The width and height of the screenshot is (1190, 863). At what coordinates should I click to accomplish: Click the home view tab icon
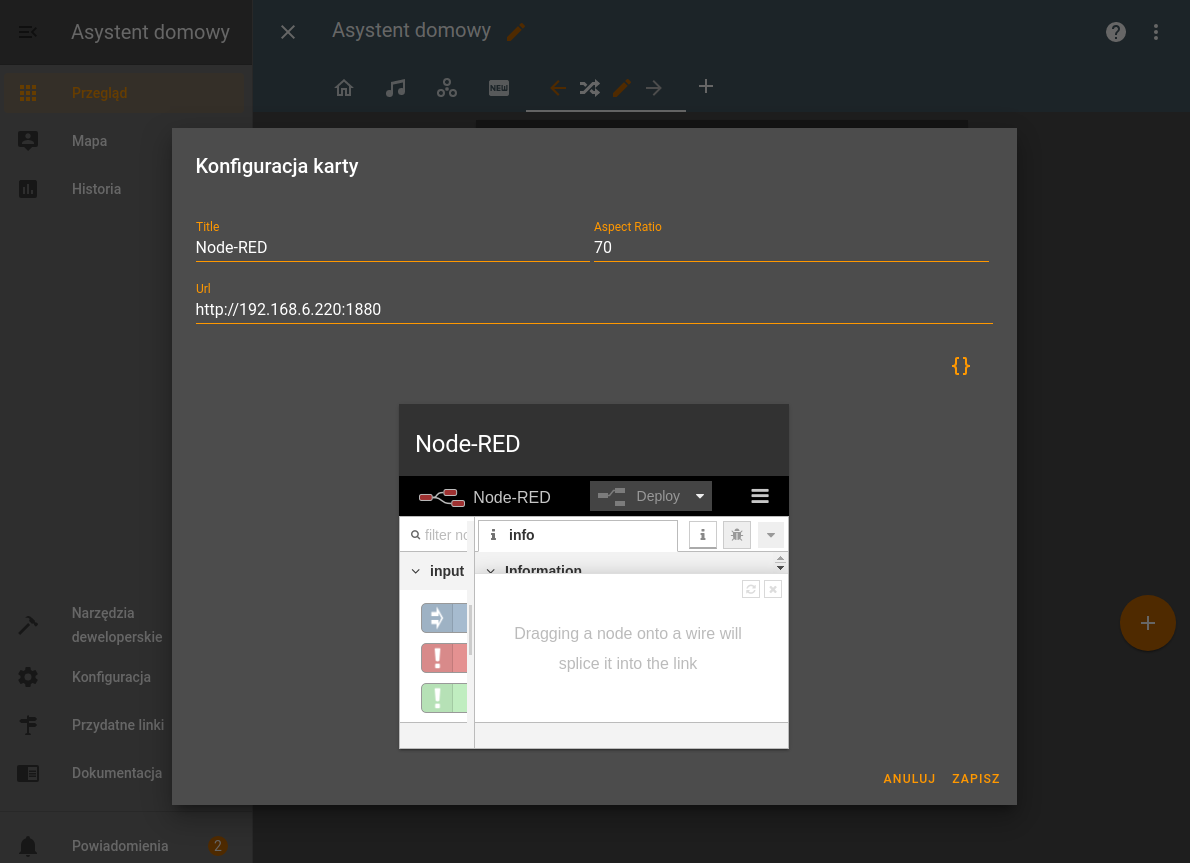[x=344, y=88]
